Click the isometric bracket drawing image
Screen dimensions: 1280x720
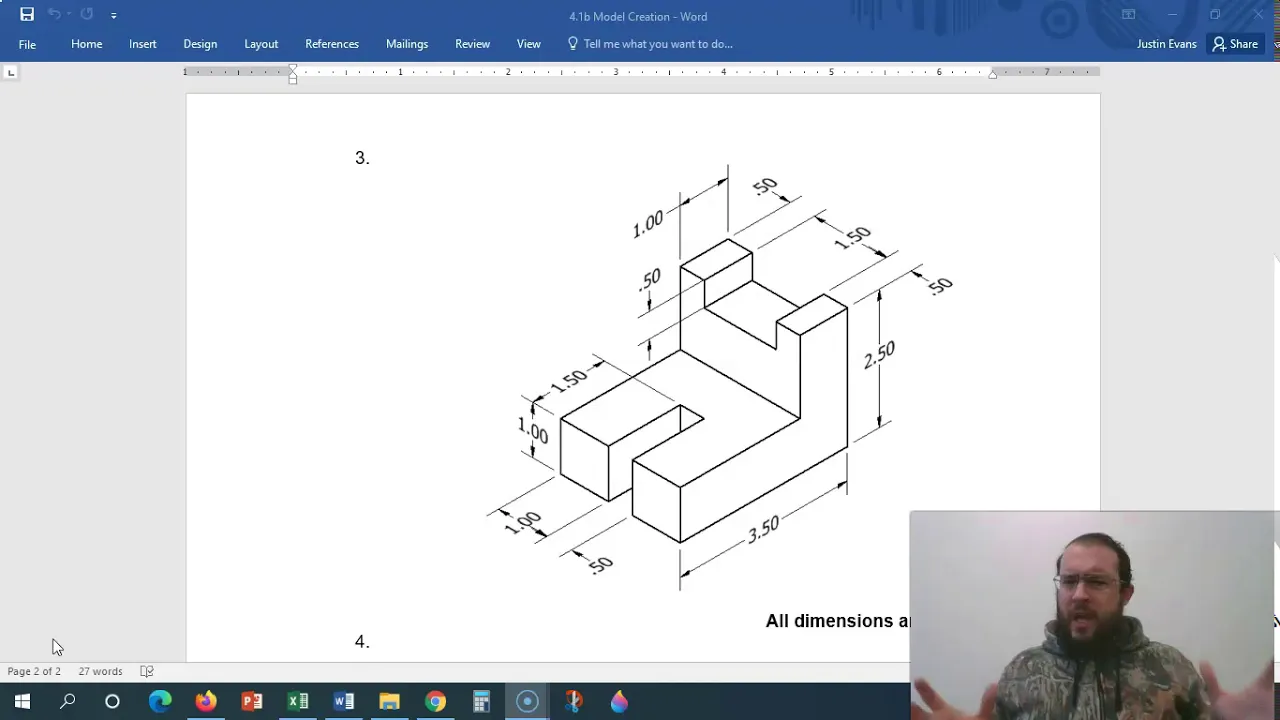click(x=720, y=377)
